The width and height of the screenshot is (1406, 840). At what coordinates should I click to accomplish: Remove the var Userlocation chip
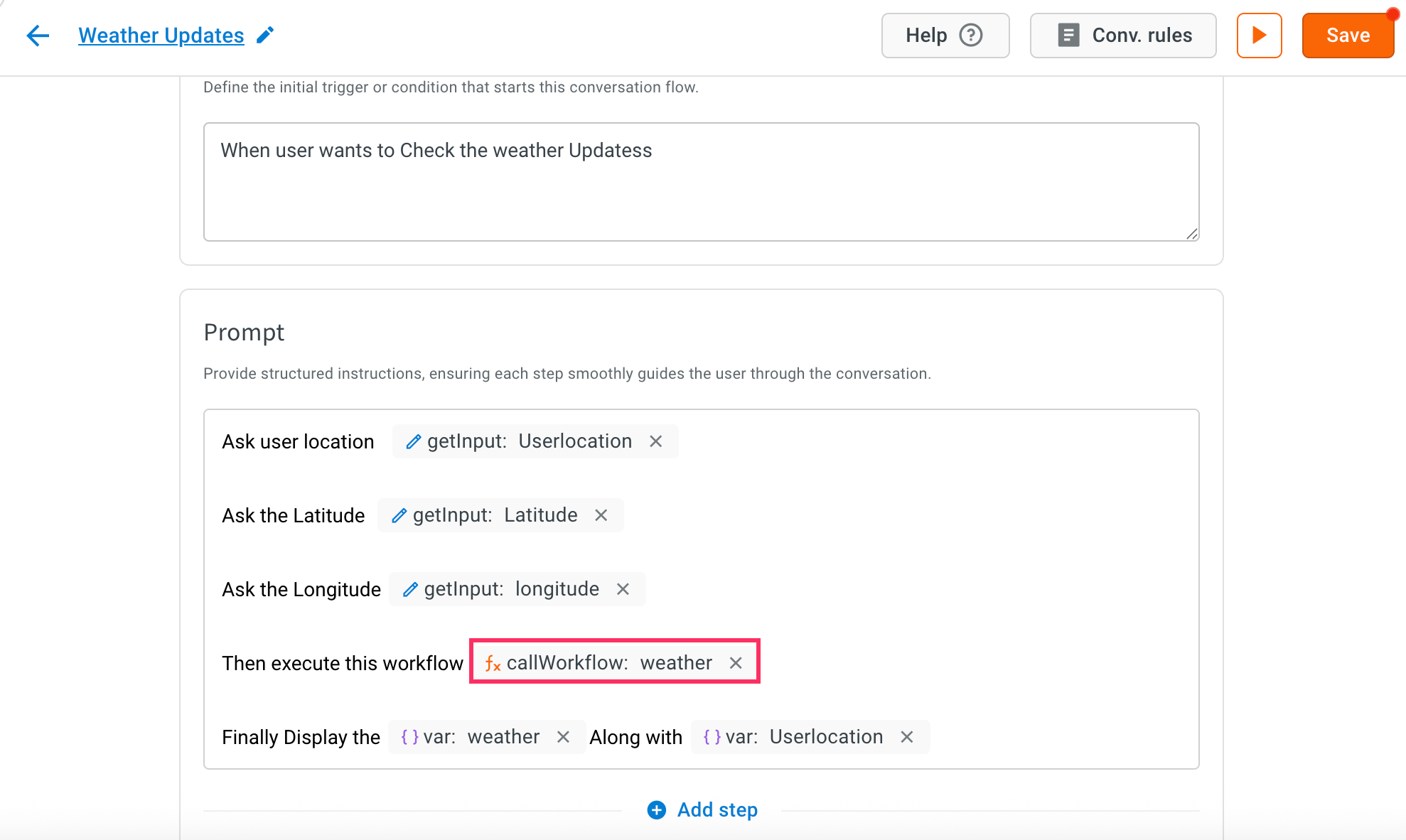coord(906,737)
